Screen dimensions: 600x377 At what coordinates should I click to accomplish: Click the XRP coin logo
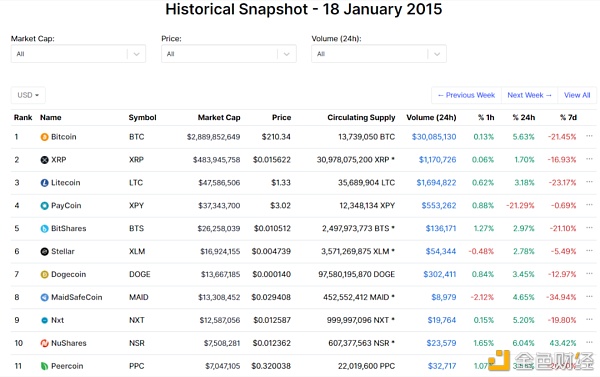point(44,160)
